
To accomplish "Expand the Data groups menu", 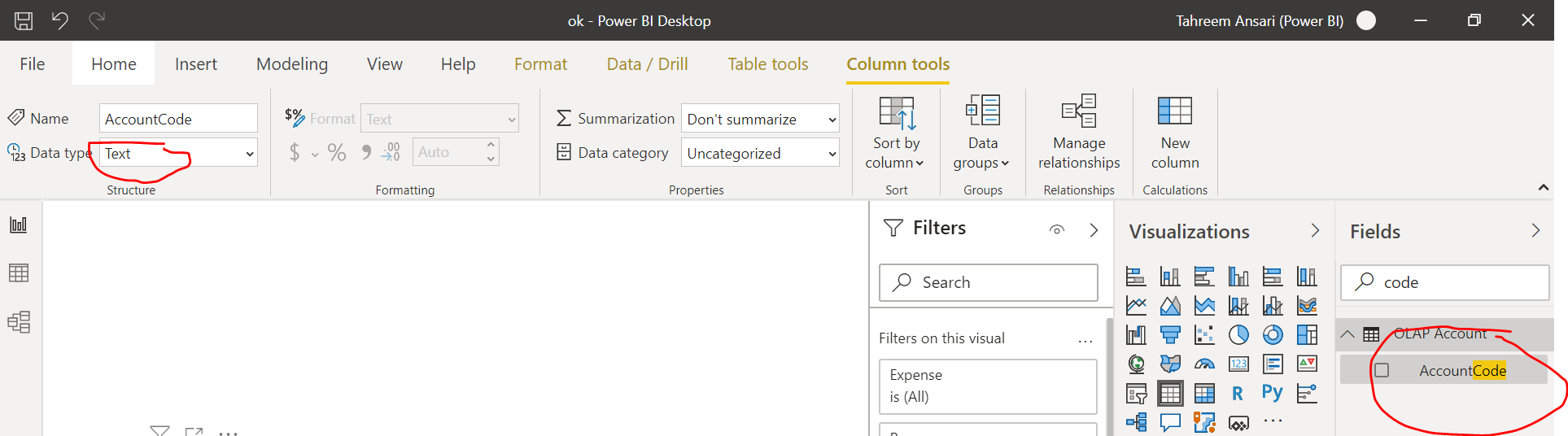I will pos(982,133).
